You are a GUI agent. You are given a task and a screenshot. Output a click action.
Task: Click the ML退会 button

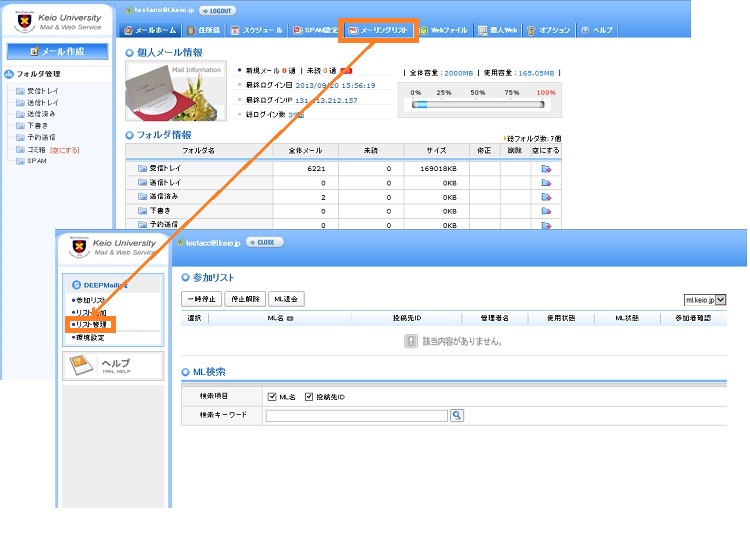(286, 299)
